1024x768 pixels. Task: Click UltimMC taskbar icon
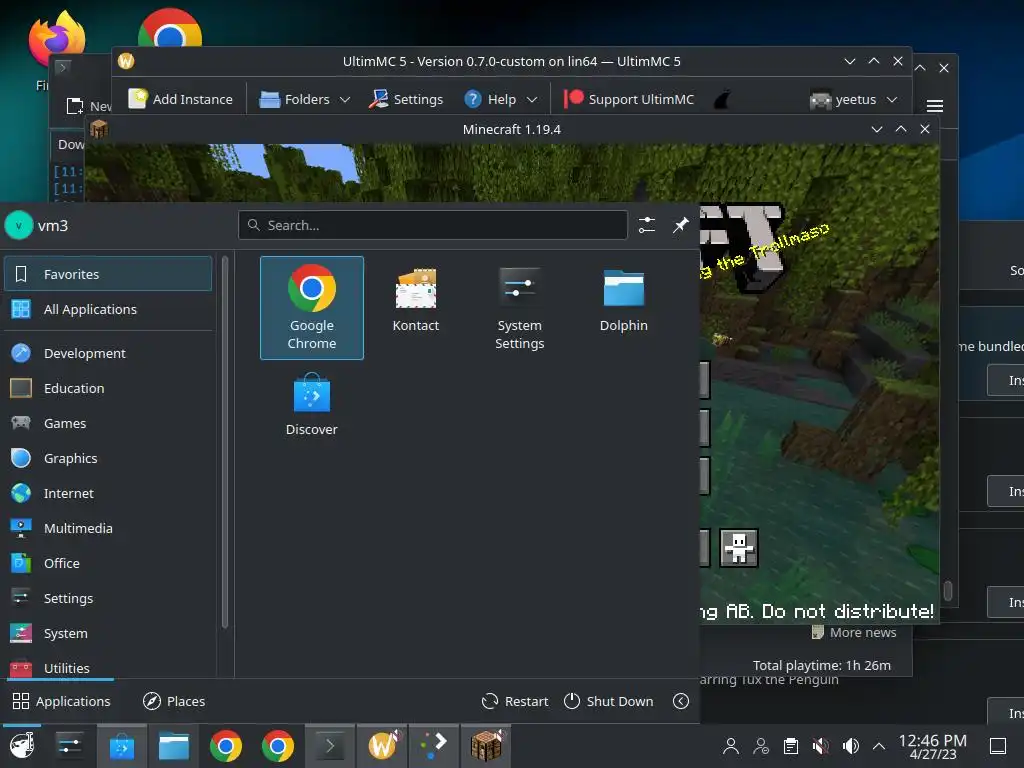(382, 746)
